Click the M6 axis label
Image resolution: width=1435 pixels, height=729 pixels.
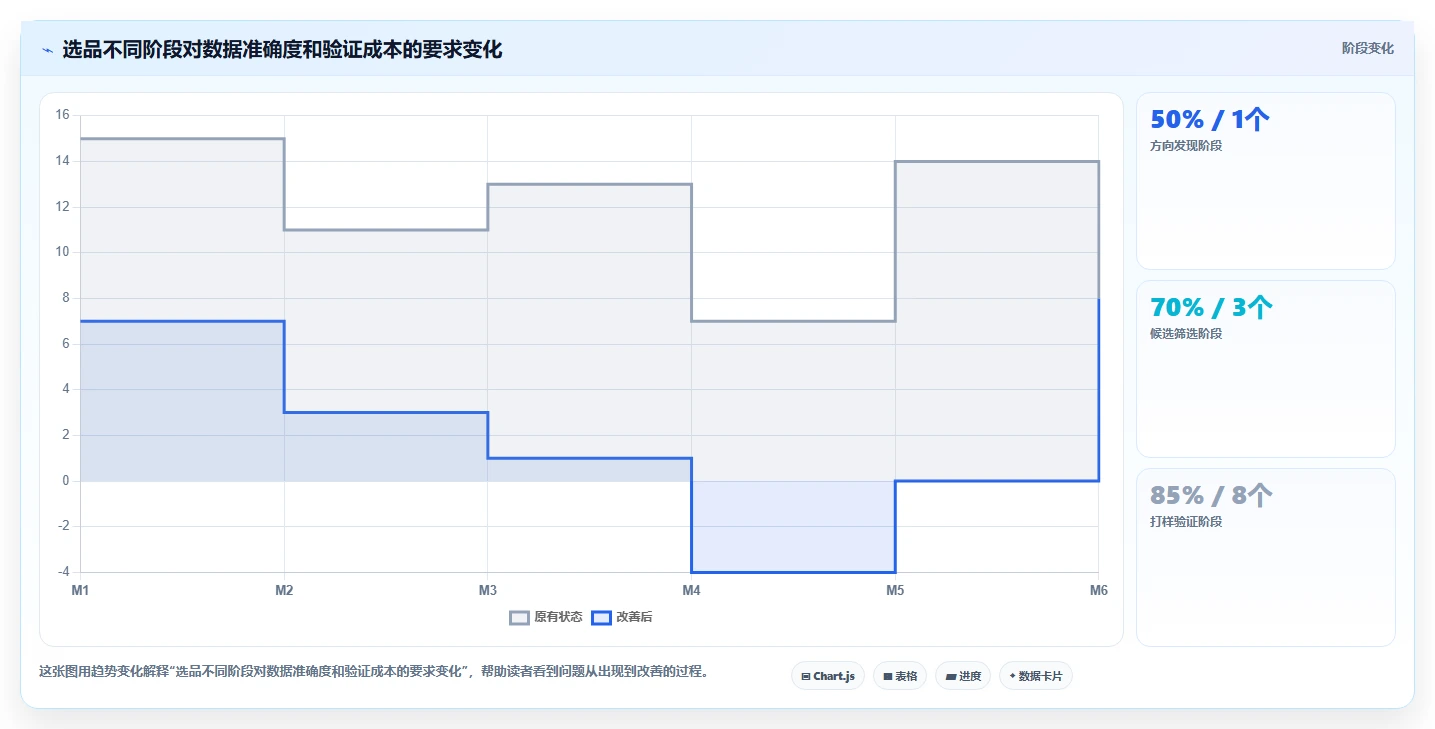(1099, 591)
